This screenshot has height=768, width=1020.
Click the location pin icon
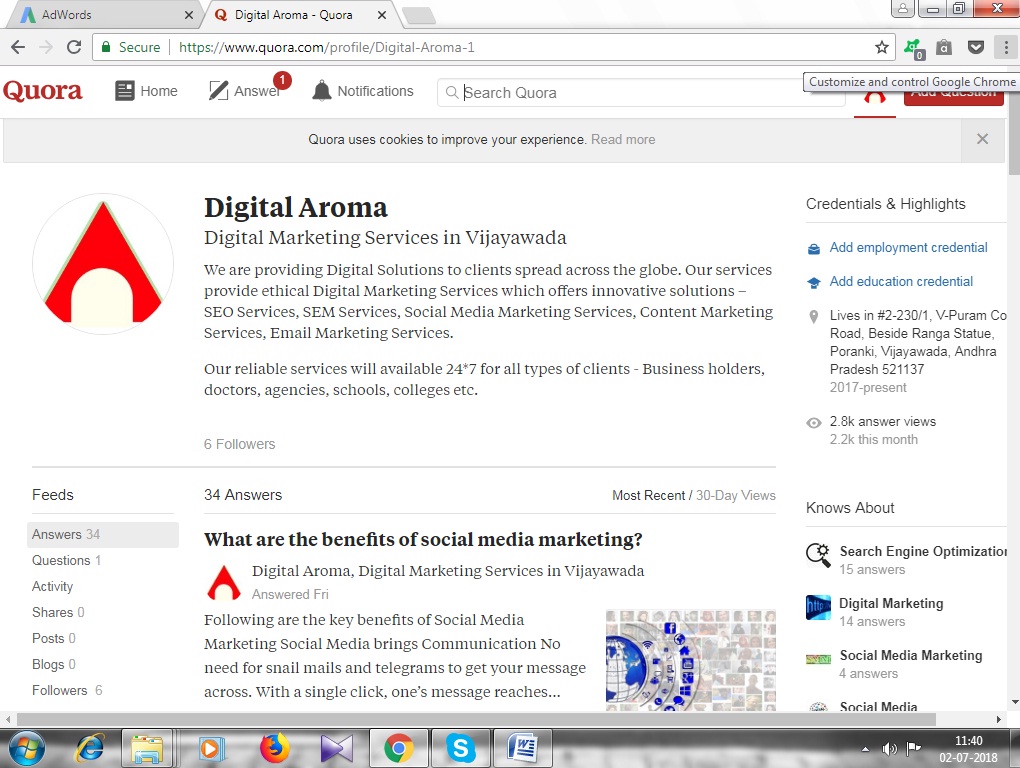tap(813, 317)
